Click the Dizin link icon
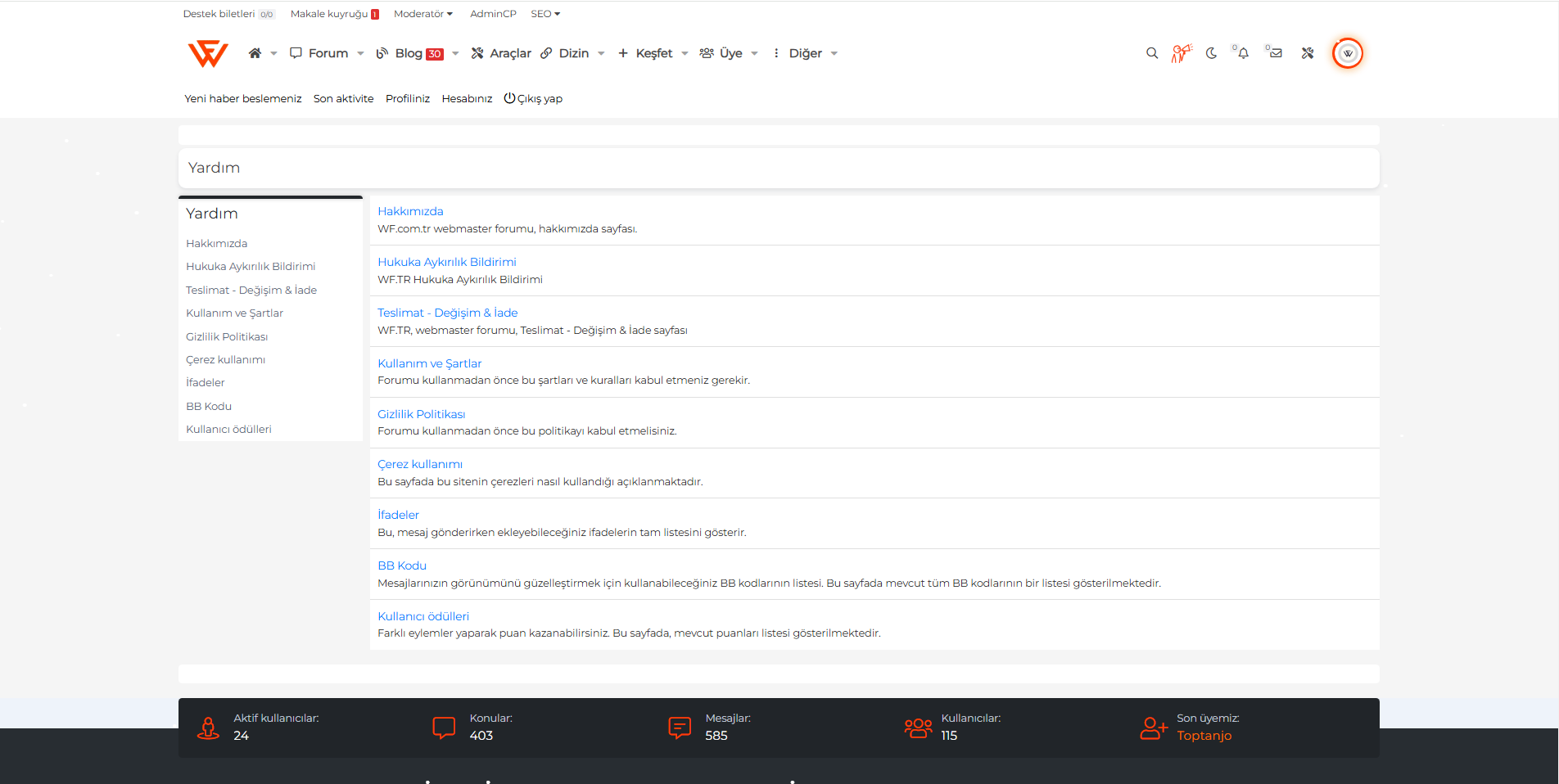This screenshot has height=784, width=1559. pos(546,53)
